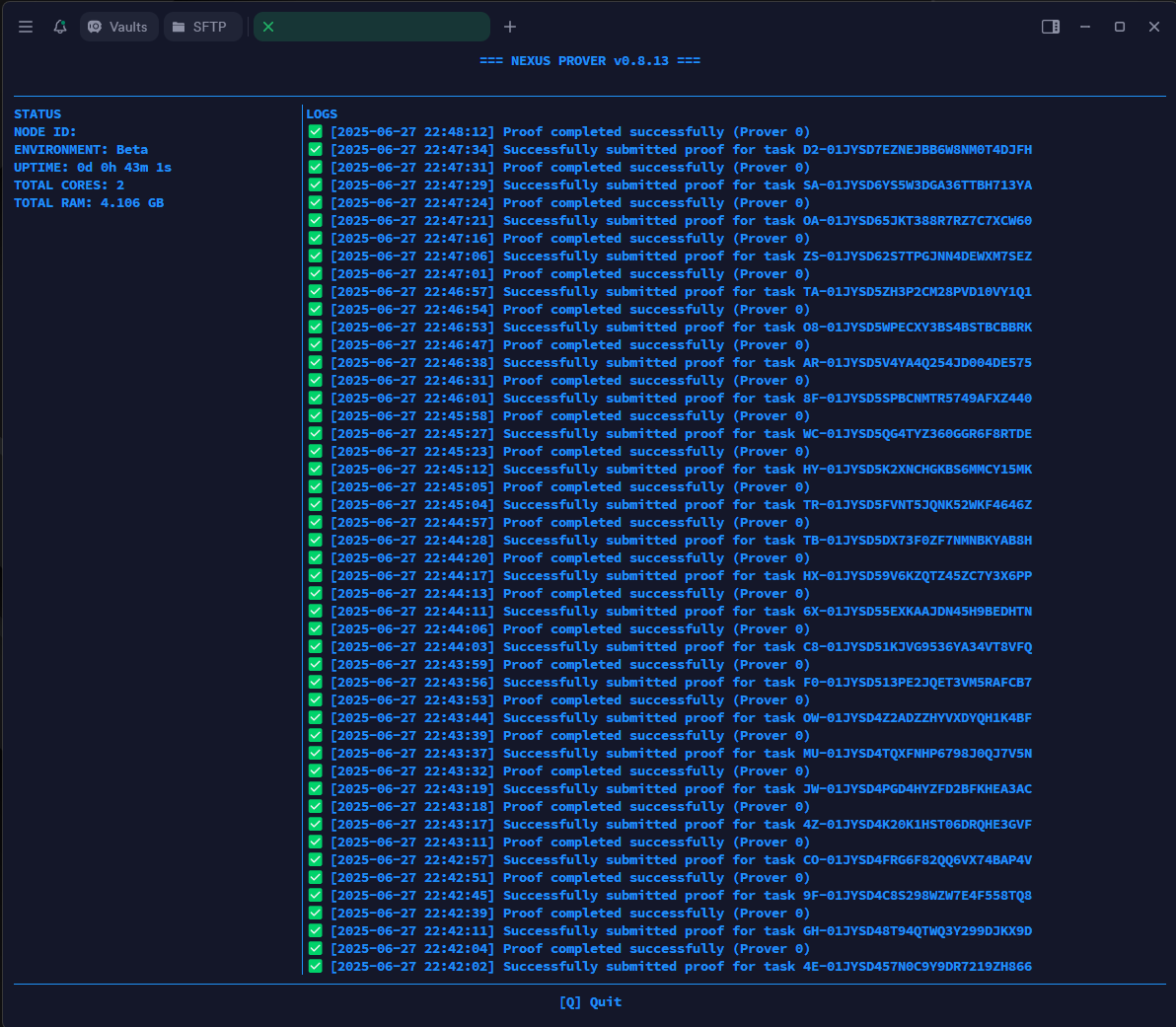
Task: Select task ID GH-01JYSD48T94QTWQ3Y299DJKX9D
Action: click(918, 931)
